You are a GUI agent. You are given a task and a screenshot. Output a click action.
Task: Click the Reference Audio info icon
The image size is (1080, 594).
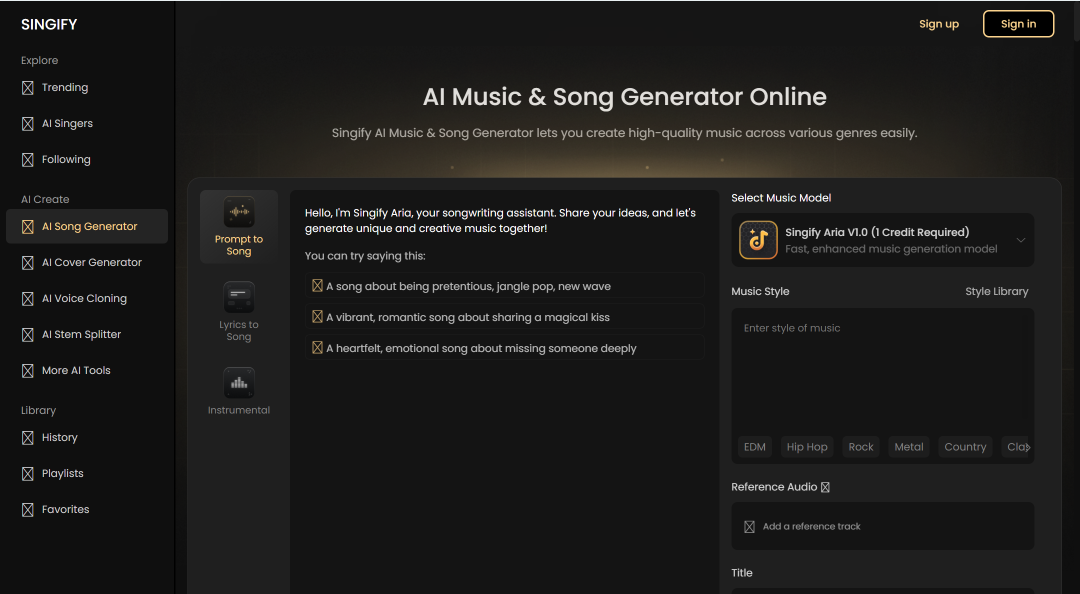[825, 487]
